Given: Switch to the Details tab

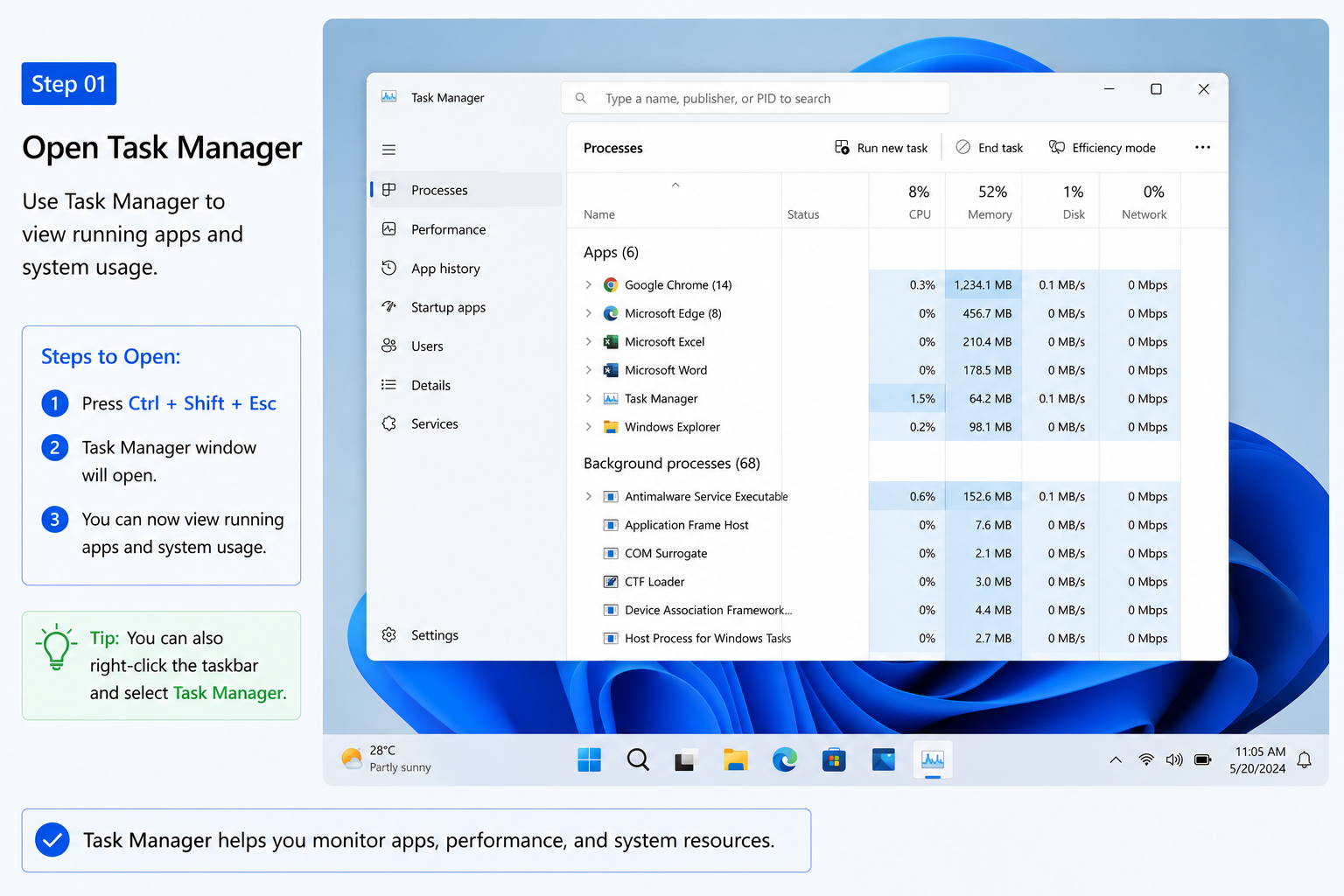Looking at the screenshot, I should click(x=465, y=385).
